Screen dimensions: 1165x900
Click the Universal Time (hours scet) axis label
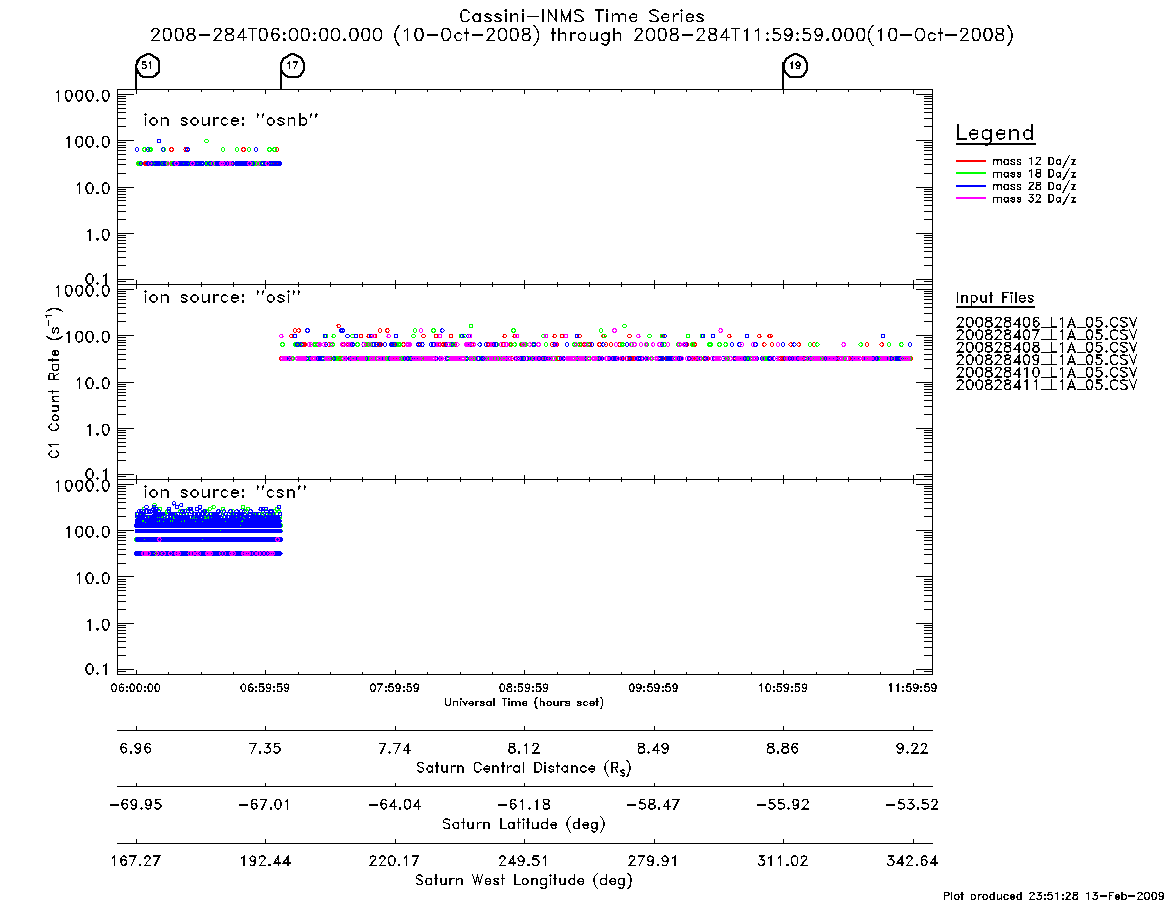(524, 702)
